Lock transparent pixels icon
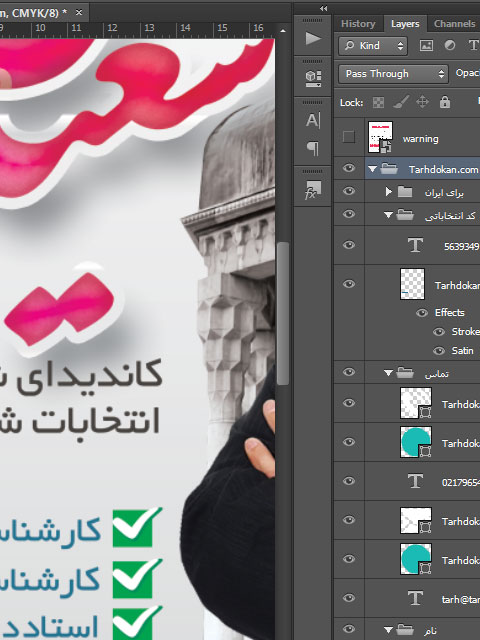This screenshot has width=480, height=640. coord(378,102)
